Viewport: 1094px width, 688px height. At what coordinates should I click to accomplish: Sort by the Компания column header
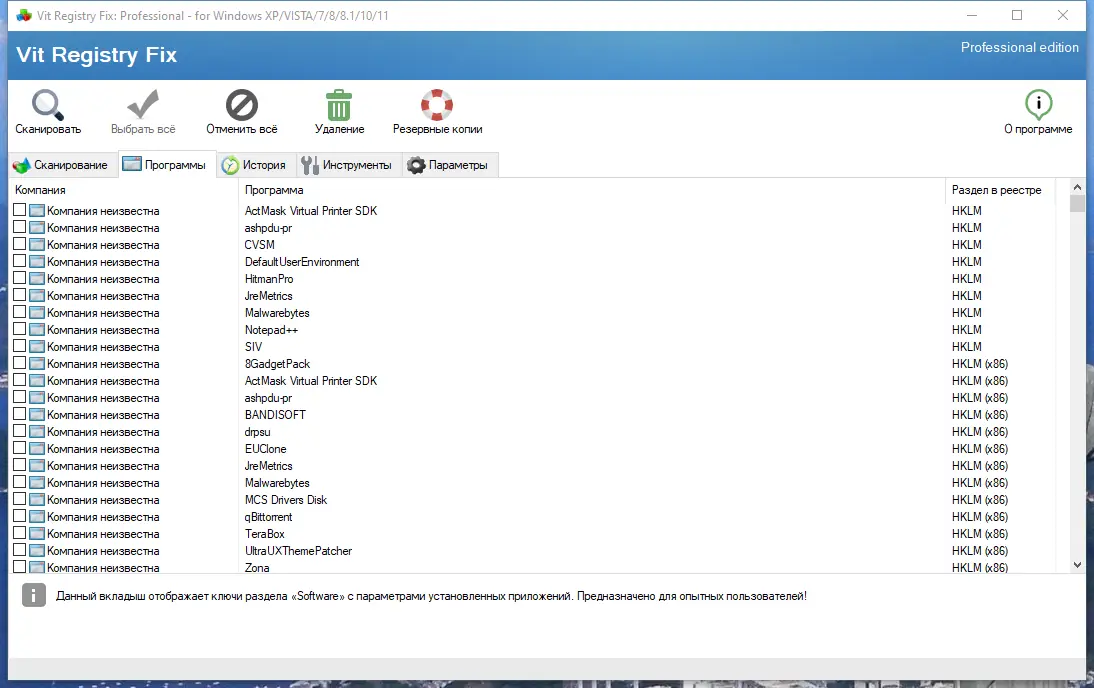[x=123, y=190]
